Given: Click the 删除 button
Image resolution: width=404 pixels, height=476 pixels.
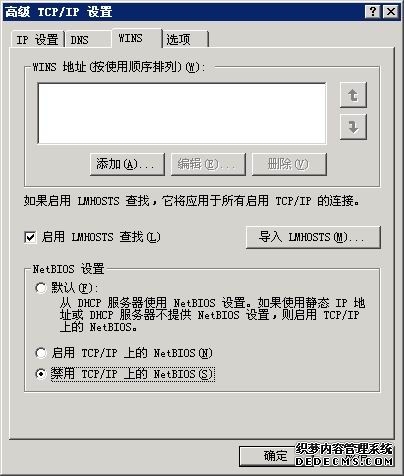Looking at the screenshot, I should click(289, 164).
